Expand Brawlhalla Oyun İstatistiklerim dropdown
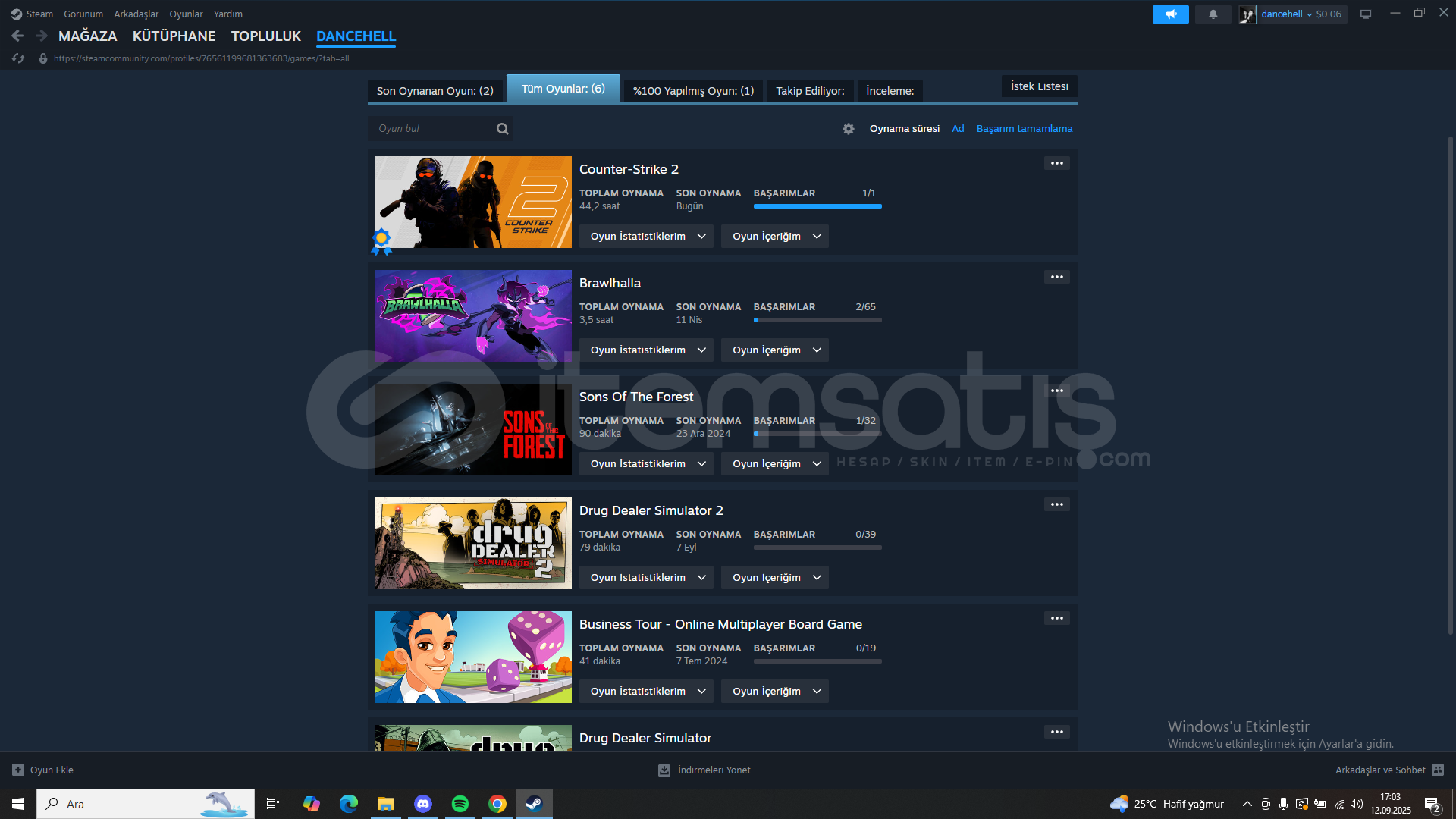The height and width of the screenshot is (819, 1456). point(646,350)
